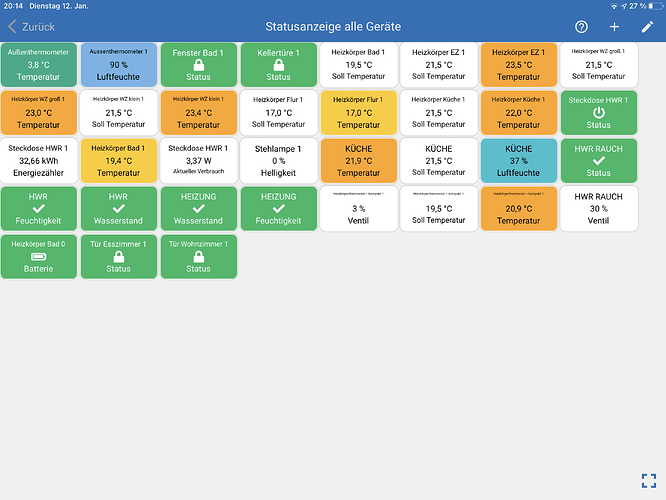Toggle Steckdose HWR 1 power status

point(598,112)
